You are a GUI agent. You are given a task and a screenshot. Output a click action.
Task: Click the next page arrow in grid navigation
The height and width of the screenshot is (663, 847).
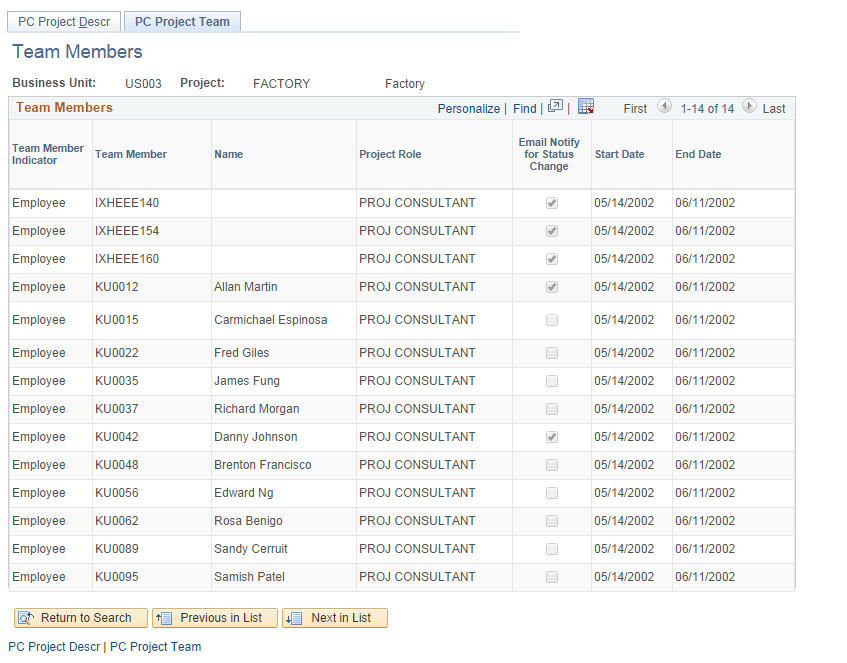(749, 107)
